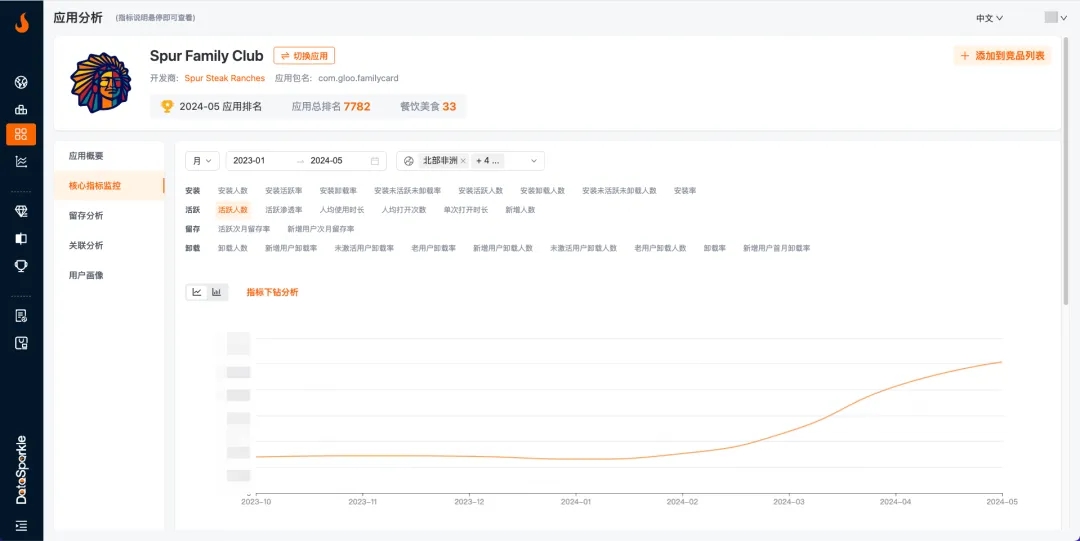Viewport: 1080px width, 541px height.
Task: Click 添加到竞品列表 button
Action: click(1003, 56)
